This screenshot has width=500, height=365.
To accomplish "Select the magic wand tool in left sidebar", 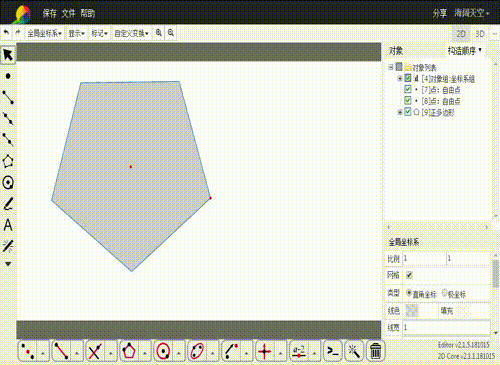I will pos(8,246).
